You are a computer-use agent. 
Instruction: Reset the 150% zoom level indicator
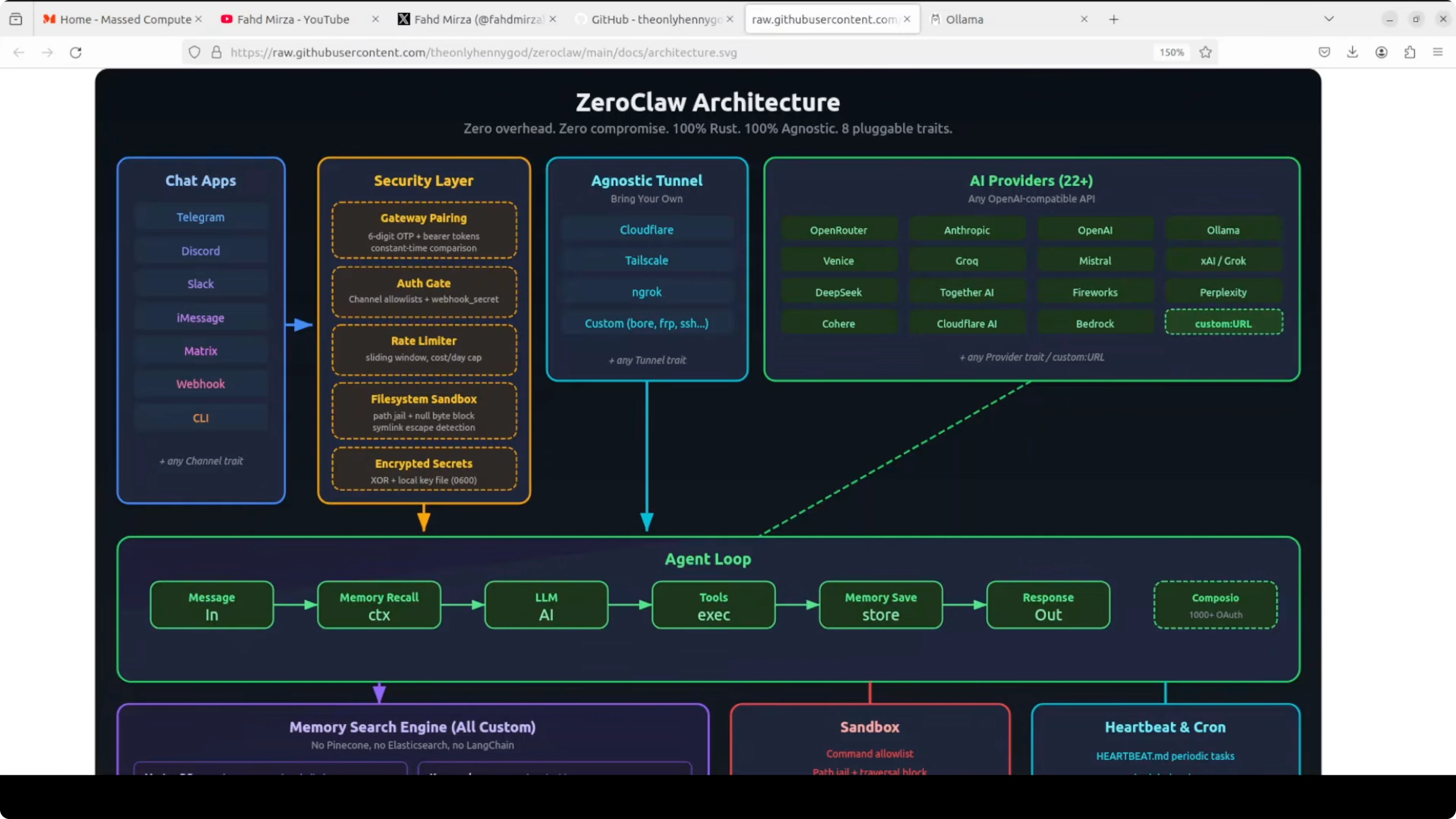[x=1172, y=53]
